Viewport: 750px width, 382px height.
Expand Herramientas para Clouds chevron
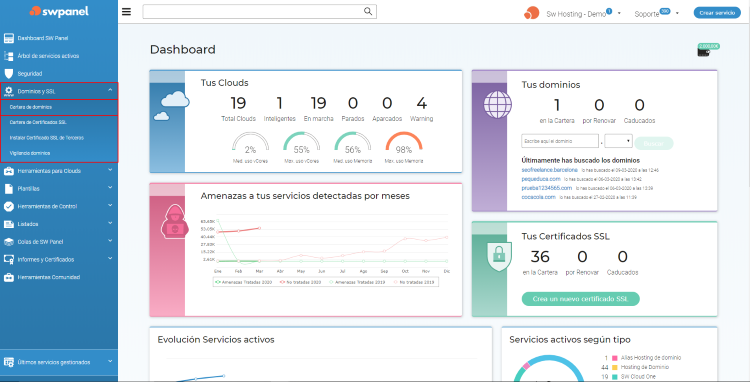110,170
